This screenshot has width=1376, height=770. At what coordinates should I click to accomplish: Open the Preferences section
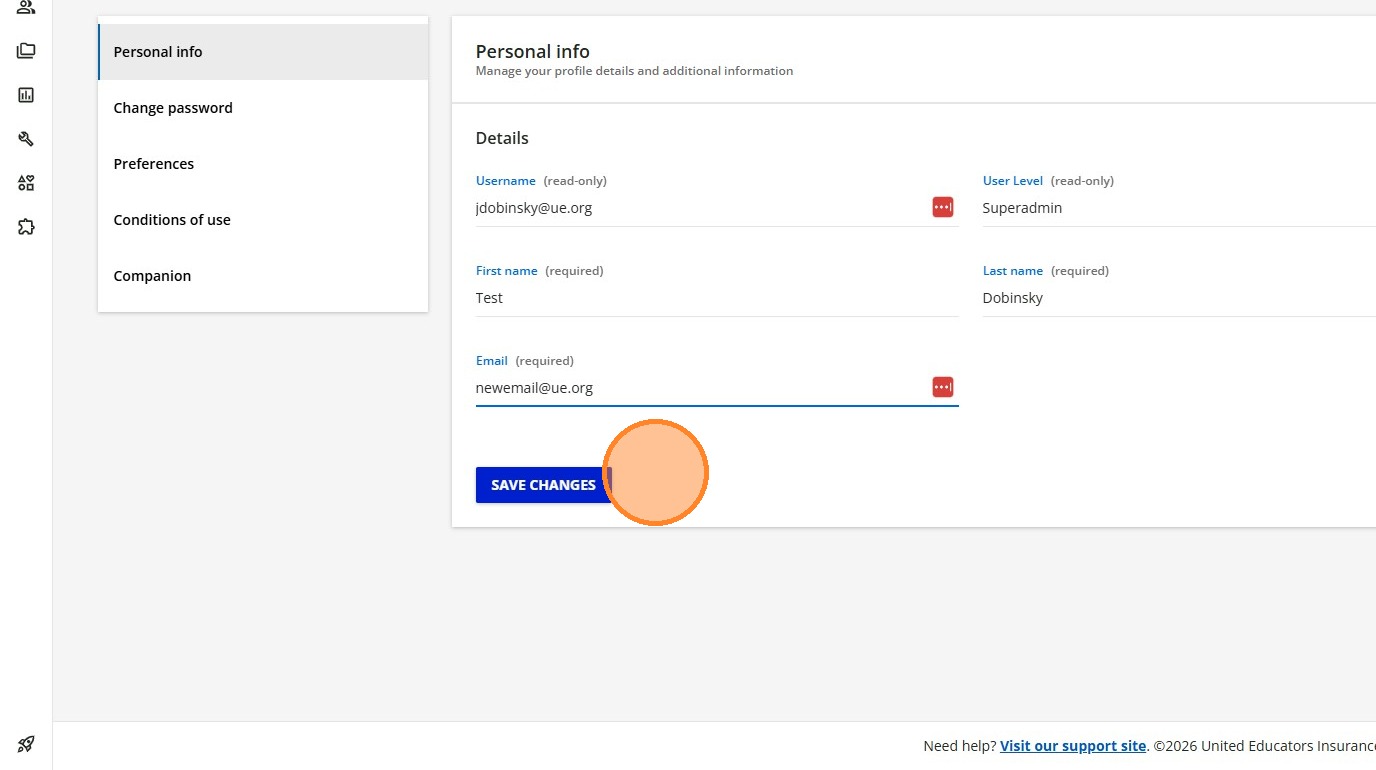[x=263, y=164]
